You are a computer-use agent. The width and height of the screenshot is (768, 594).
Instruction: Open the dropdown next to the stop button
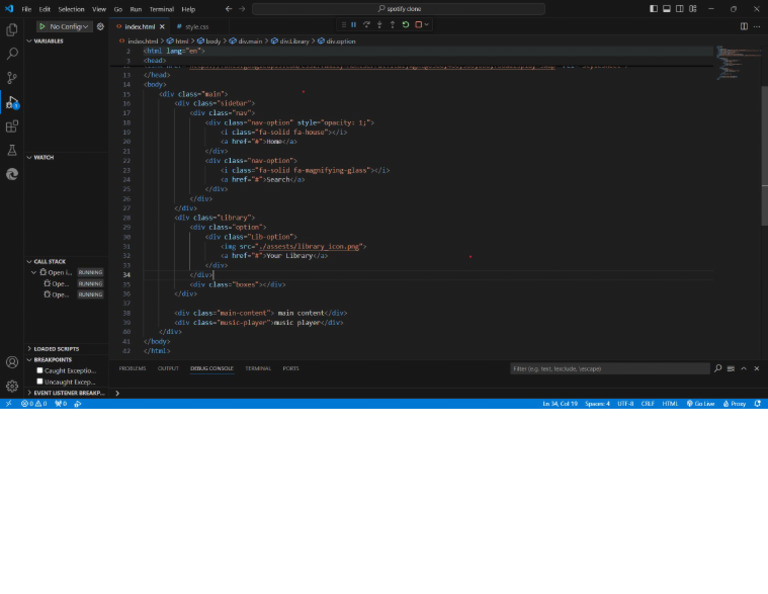pos(427,24)
